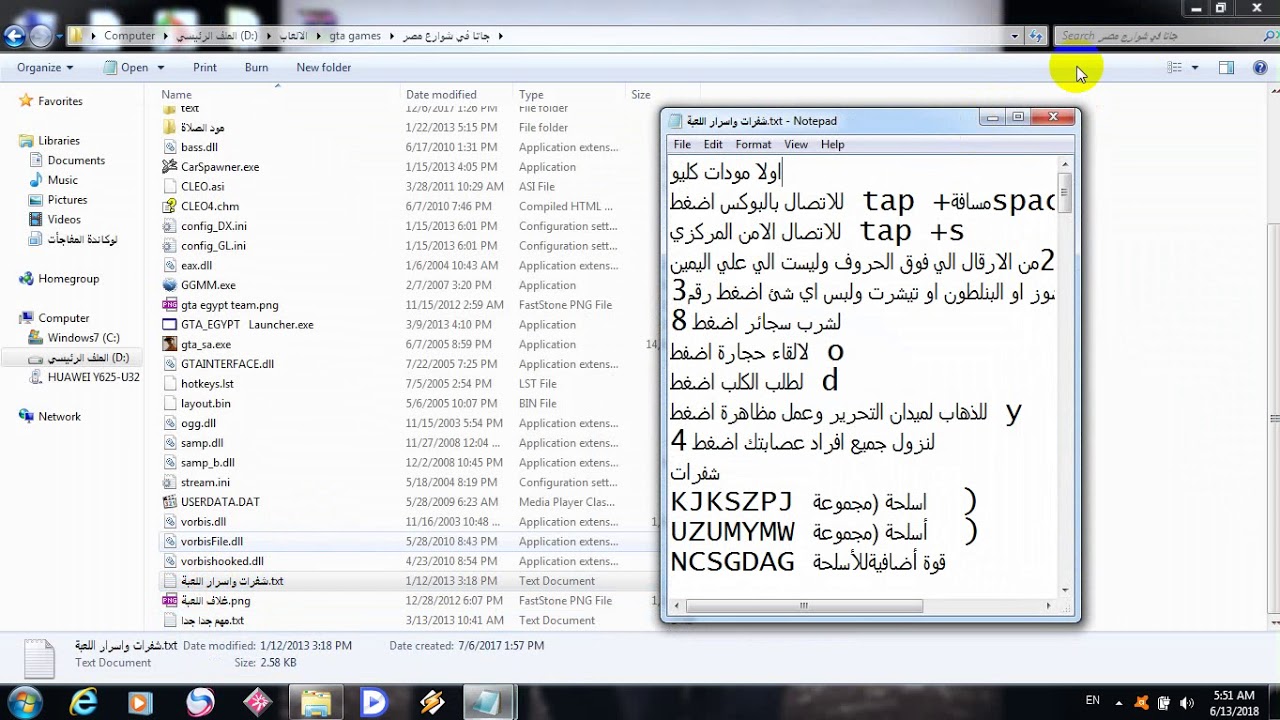
Task: Expand the gta games breadcrumb arrow
Action: (391, 36)
